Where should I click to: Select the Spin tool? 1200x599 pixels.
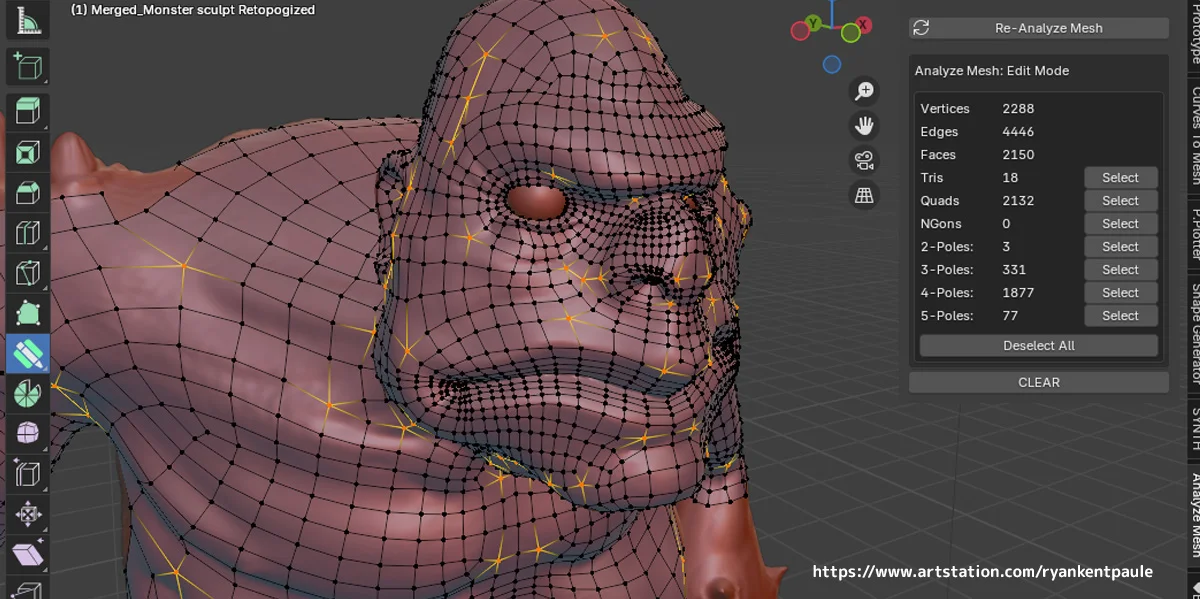point(28,393)
